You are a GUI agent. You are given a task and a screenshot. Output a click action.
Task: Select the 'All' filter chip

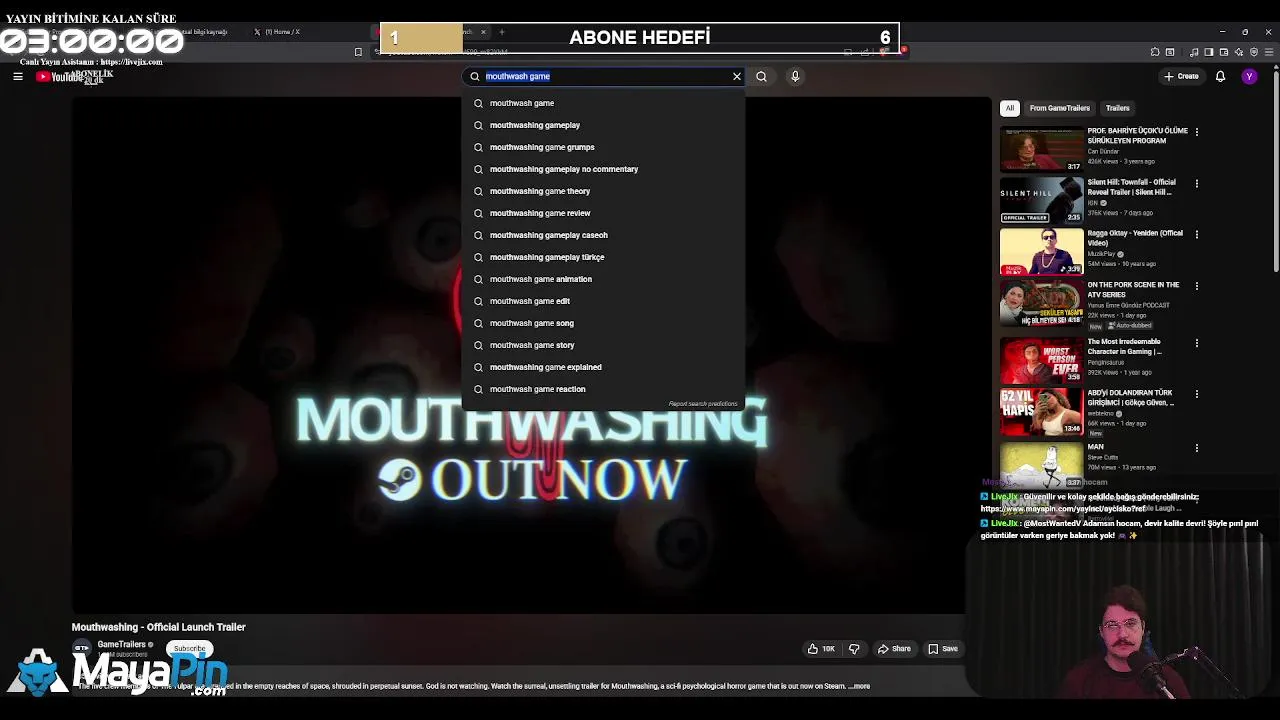coord(1010,108)
